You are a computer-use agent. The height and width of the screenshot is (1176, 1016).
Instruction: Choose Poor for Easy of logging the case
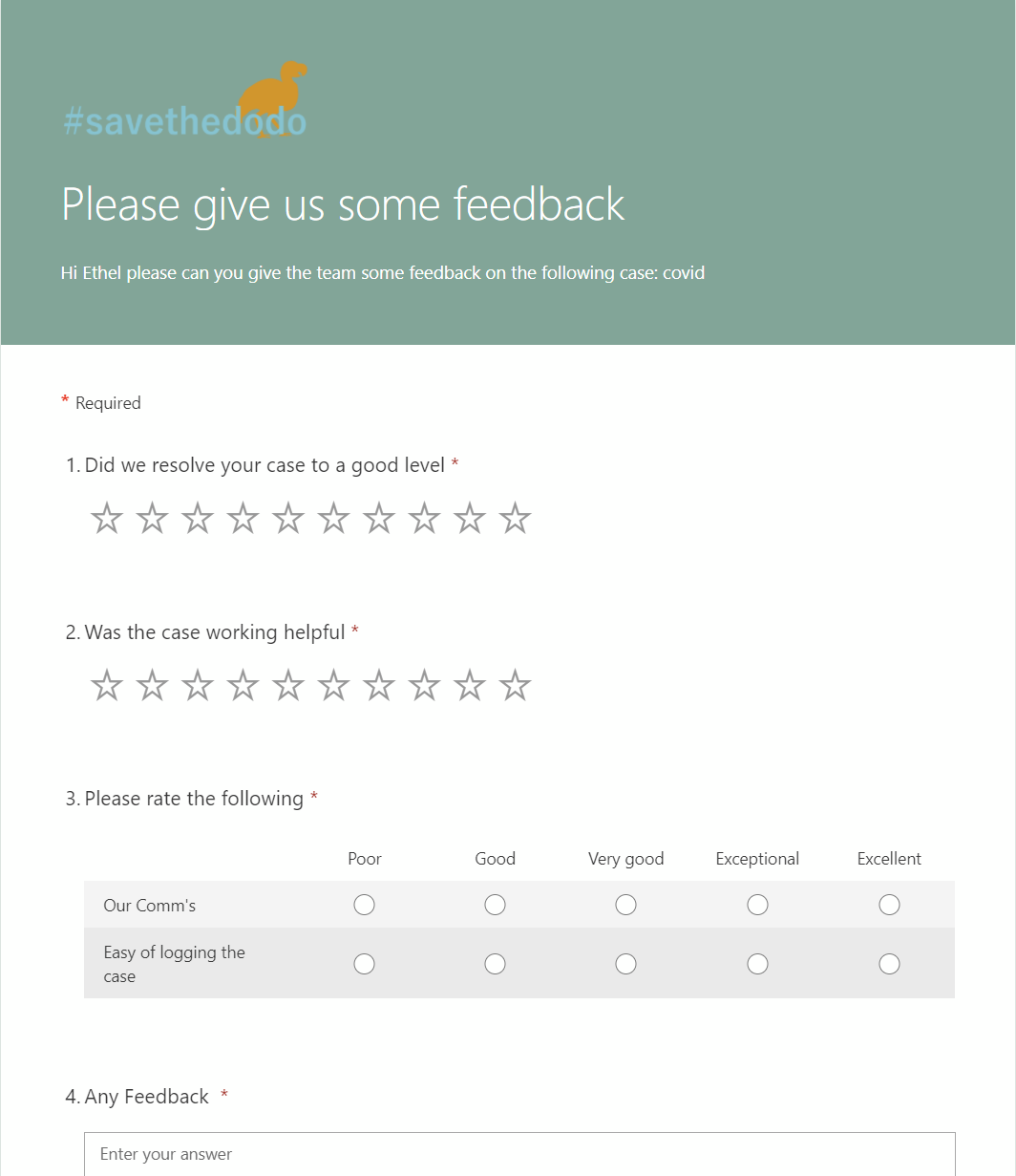(x=364, y=964)
